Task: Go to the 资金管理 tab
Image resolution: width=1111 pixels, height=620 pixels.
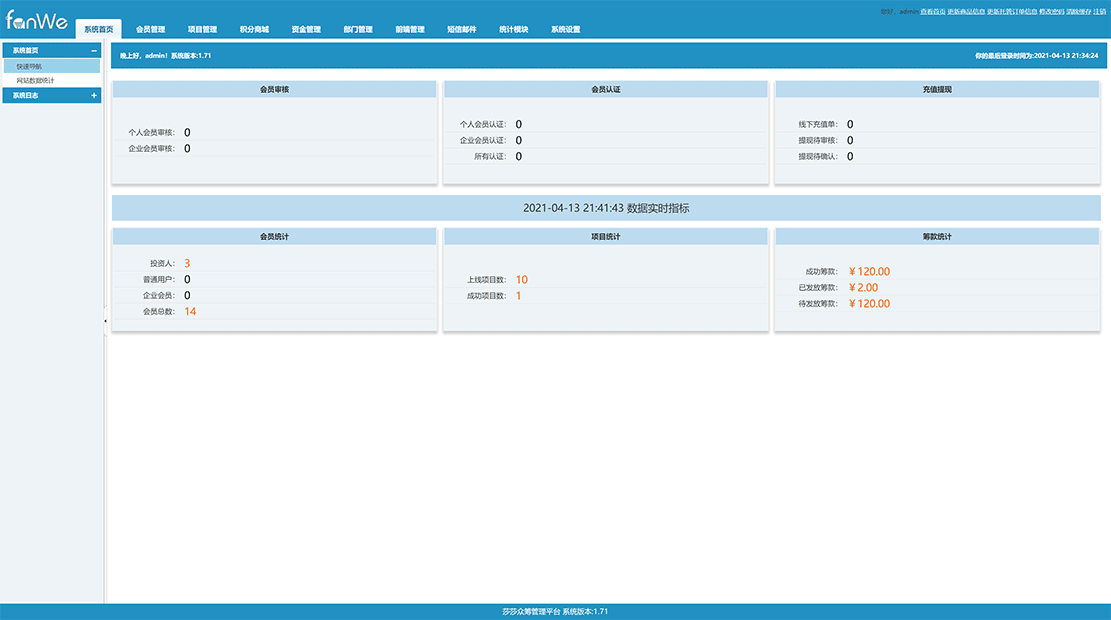Action: (x=306, y=30)
